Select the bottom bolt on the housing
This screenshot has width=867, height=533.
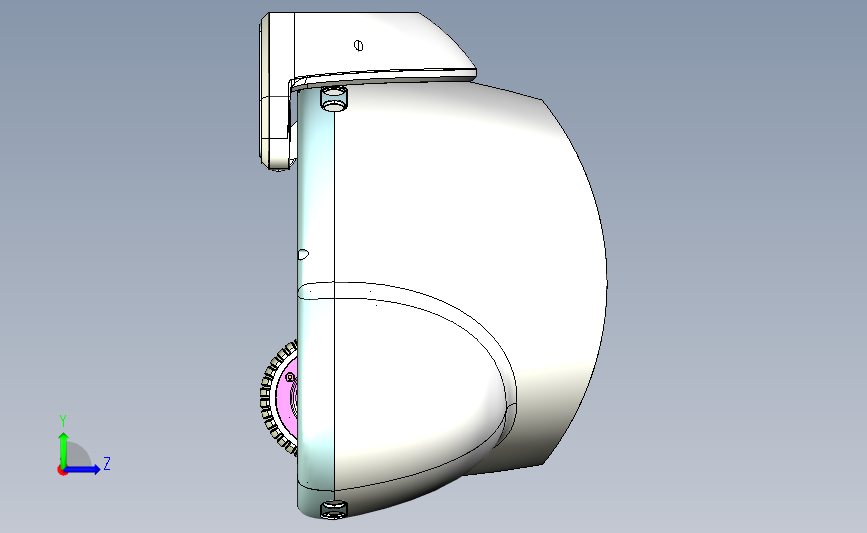click(x=334, y=509)
